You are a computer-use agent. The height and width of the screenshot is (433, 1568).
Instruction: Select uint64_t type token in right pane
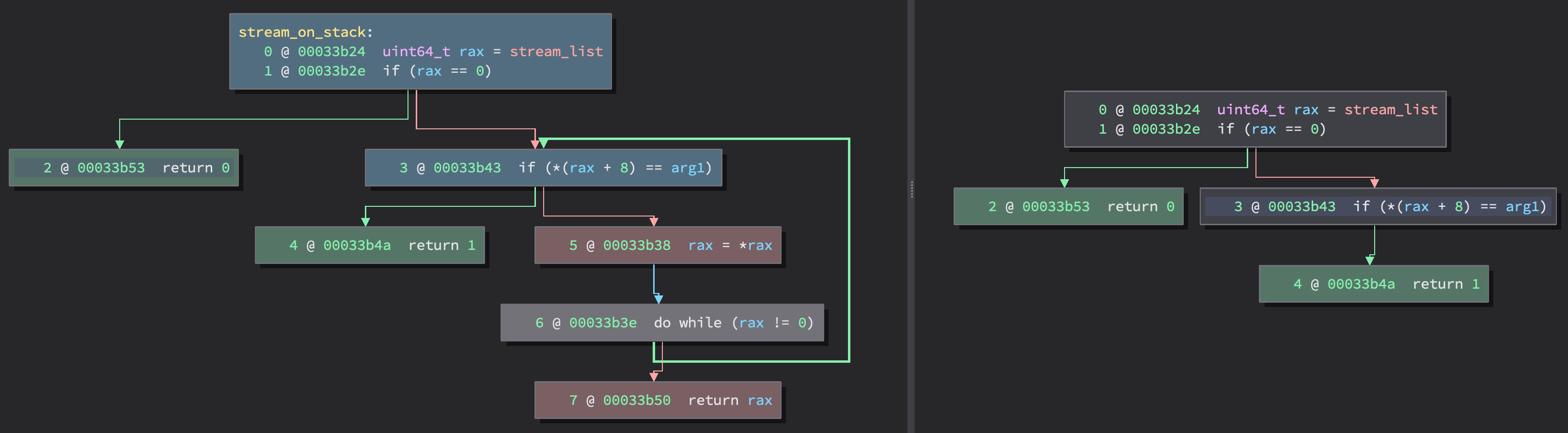(x=1250, y=110)
